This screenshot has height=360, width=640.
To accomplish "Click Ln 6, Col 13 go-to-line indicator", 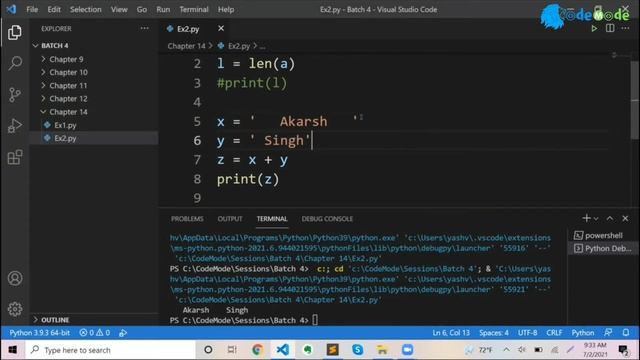I will pyautogui.click(x=451, y=333).
